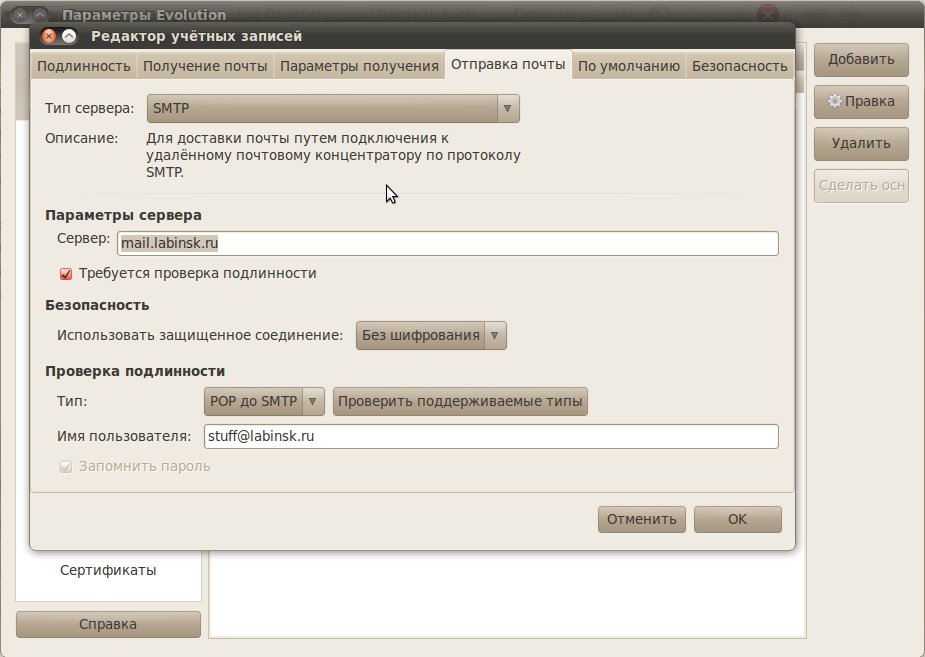
Task: Close the Редактор учётных записей dialog
Action: pos(49,37)
